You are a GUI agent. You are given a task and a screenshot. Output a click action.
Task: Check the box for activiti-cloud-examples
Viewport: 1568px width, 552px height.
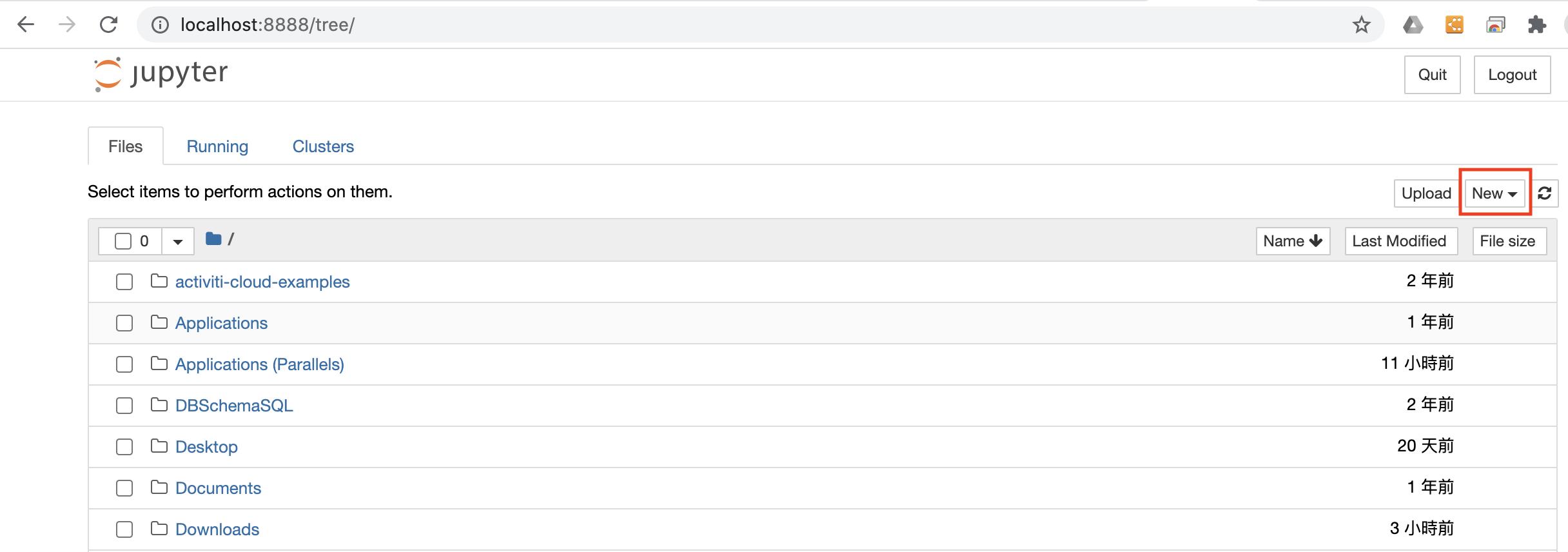124,282
